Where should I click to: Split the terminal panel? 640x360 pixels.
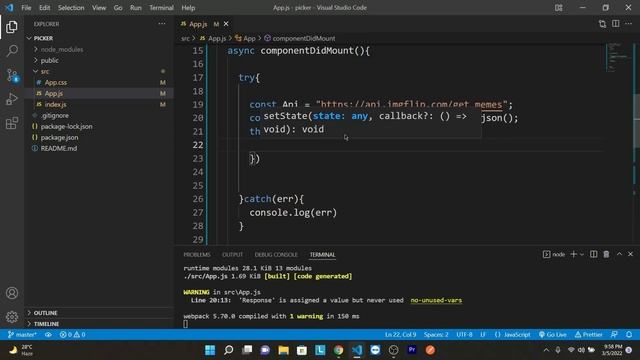pyautogui.click(x=593, y=254)
